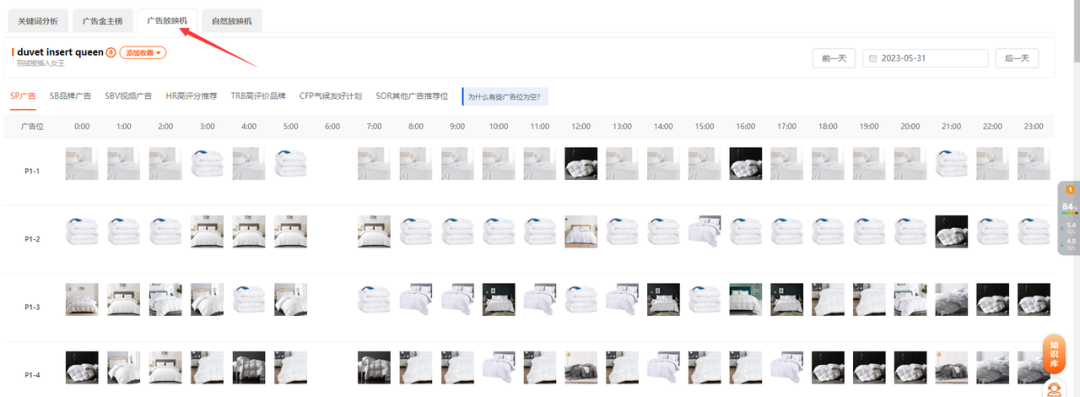Select the SB品牌广告 ad type tab
The image size is (1080, 397).
pos(70,96)
